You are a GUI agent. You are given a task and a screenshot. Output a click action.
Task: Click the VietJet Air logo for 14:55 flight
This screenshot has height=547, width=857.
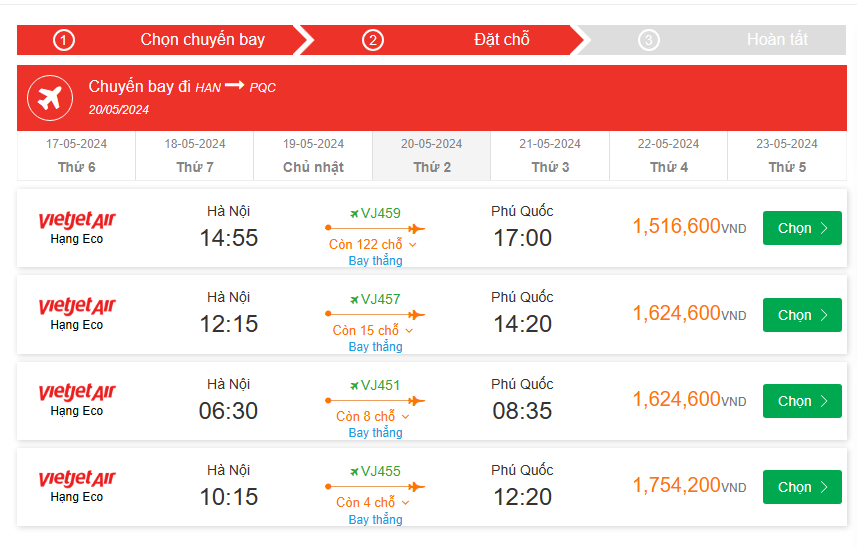pos(77,220)
